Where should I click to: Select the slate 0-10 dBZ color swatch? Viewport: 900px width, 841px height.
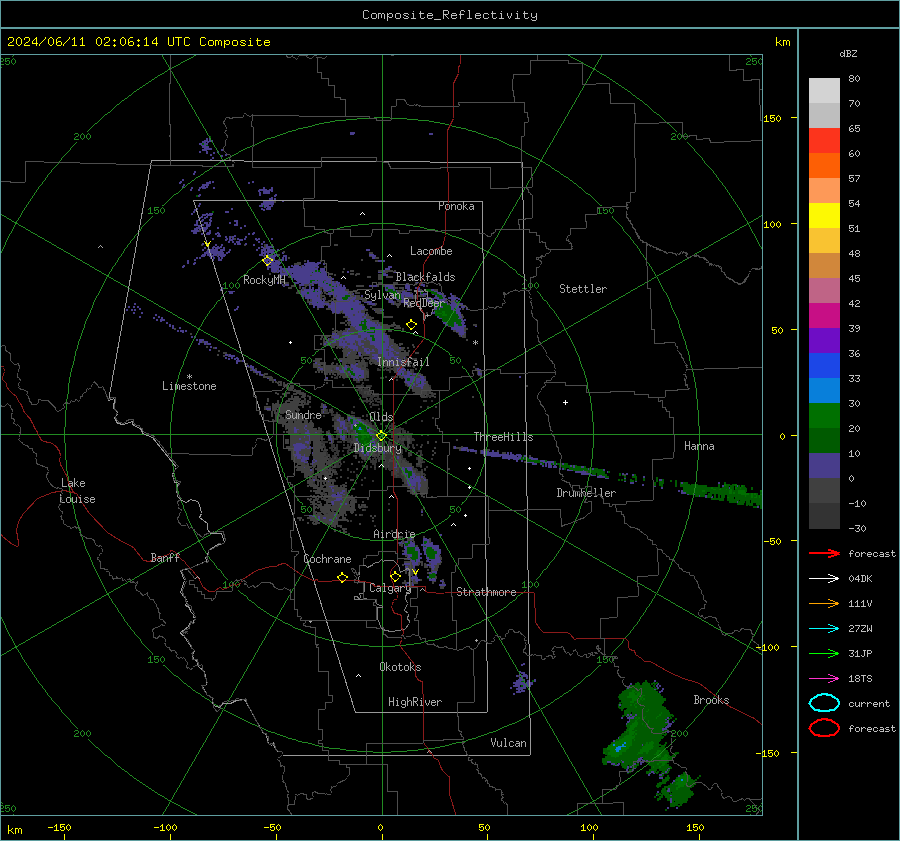point(824,466)
